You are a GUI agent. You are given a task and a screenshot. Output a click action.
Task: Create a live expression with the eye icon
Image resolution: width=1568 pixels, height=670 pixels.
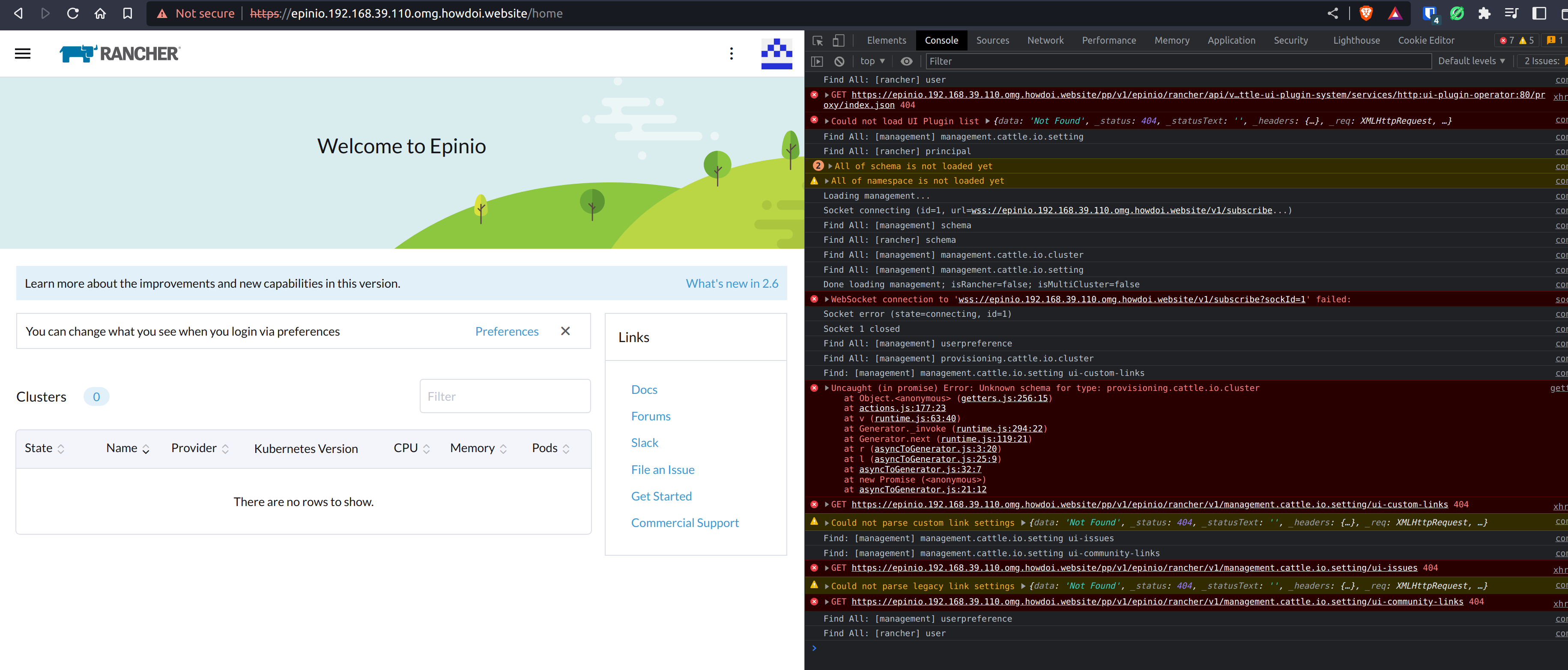906,61
